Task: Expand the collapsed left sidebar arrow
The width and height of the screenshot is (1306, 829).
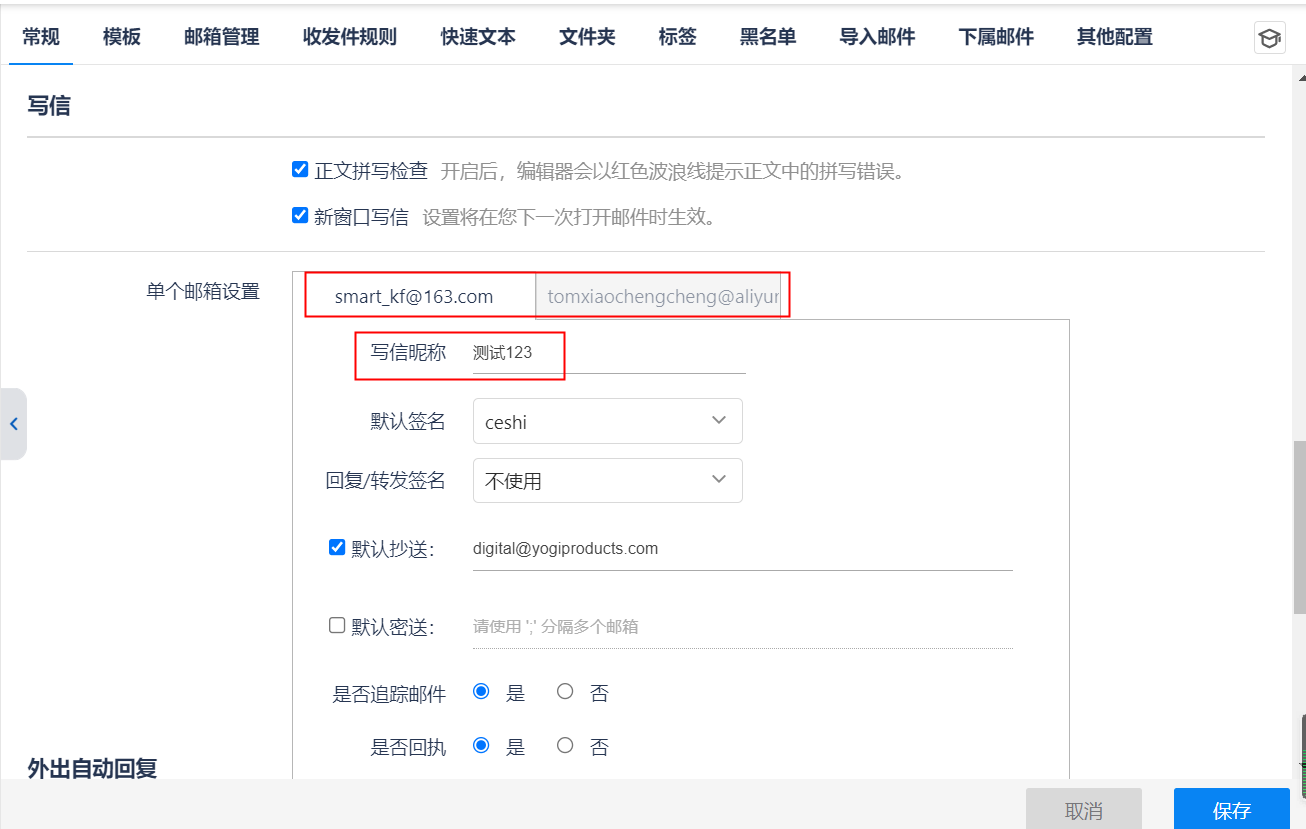Action: [13, 424]
